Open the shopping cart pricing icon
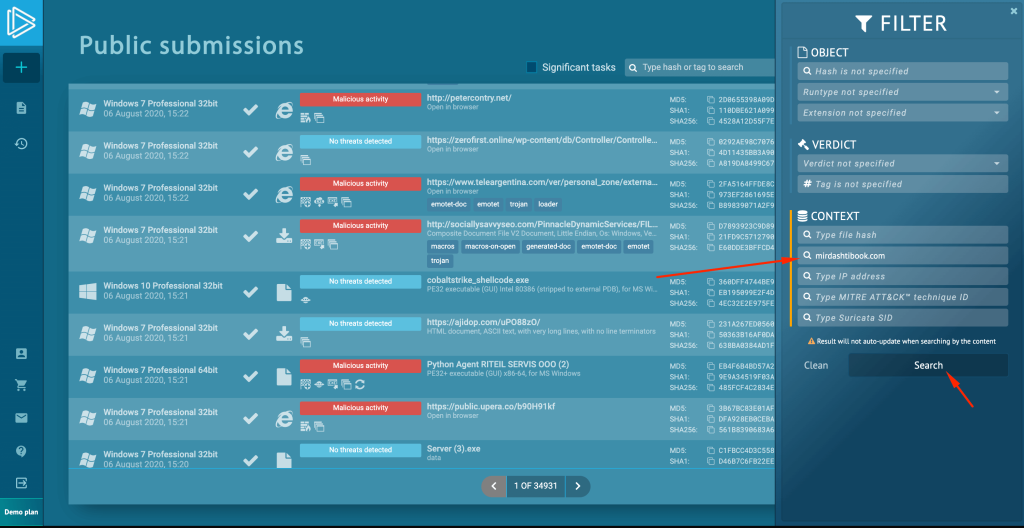 point(21,385)
